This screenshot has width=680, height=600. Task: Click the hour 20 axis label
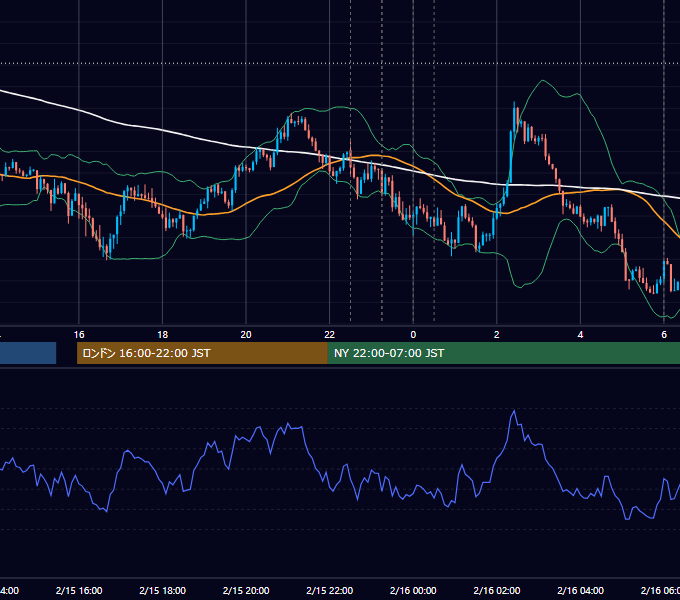click(246, 335)
